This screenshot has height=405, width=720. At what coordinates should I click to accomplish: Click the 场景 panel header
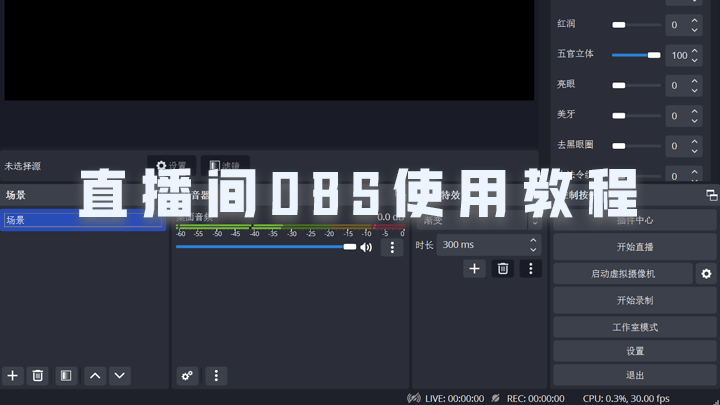coord(16,195)
